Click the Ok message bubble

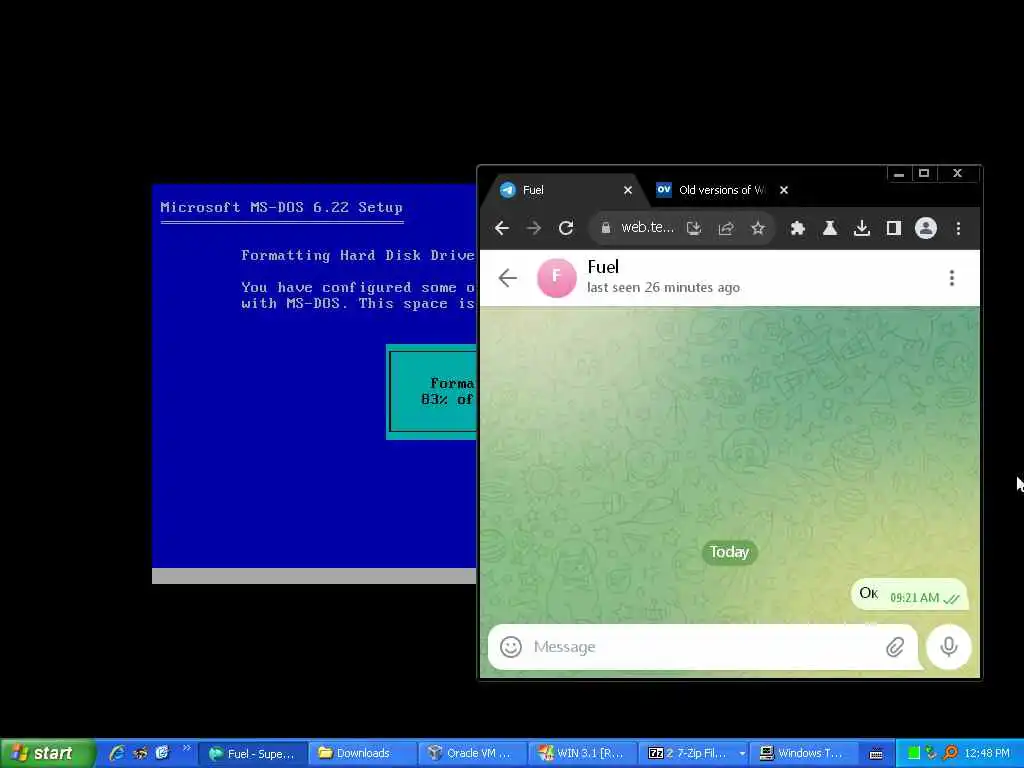coord(909,594)
